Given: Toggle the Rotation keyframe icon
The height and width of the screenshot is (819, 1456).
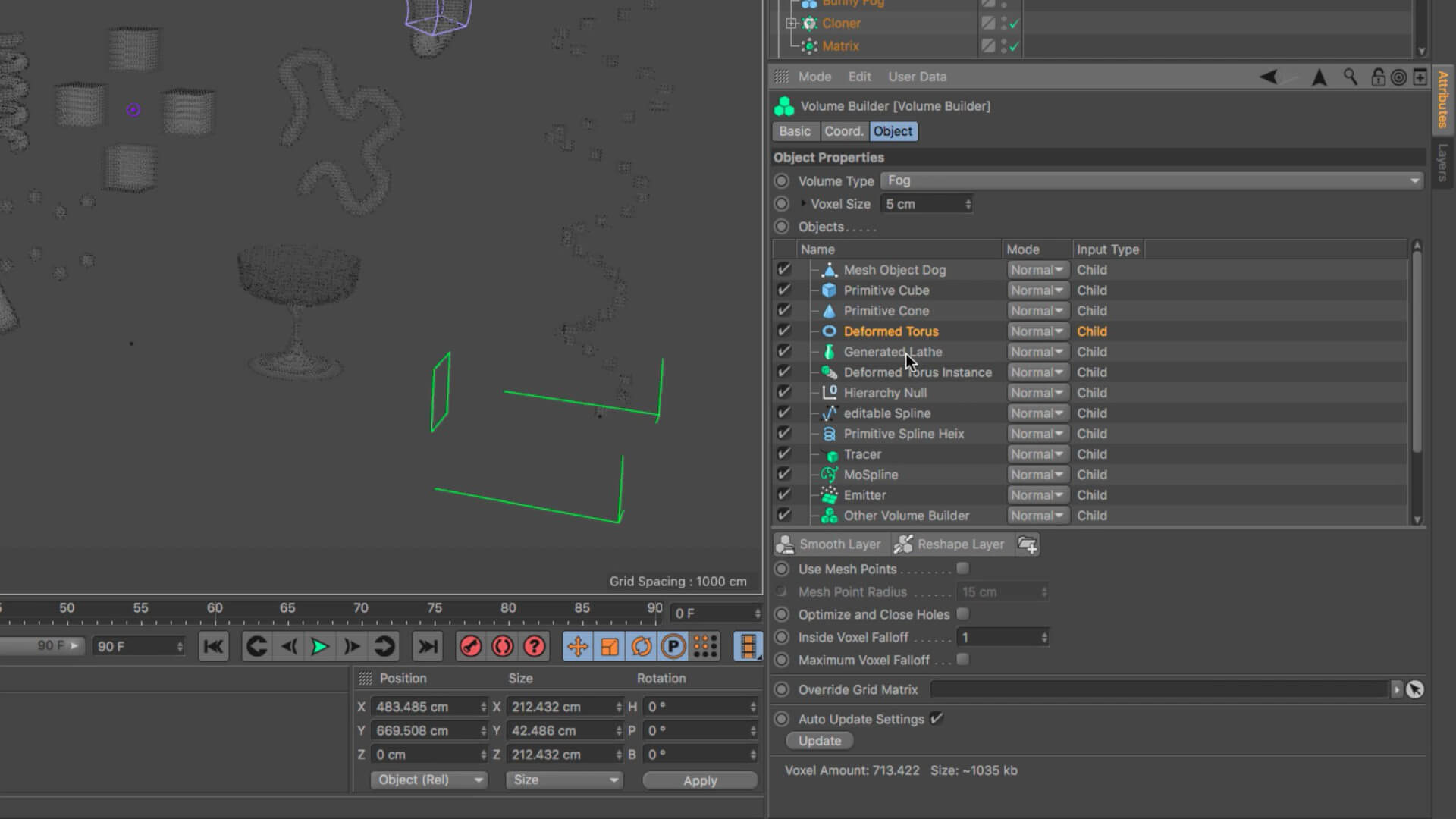Looking at the screenshot, I should [x=641, y=647].
